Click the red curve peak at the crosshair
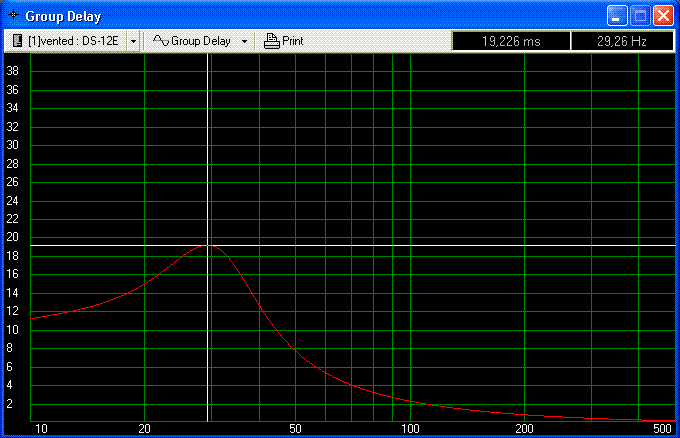 coord(207,245)
